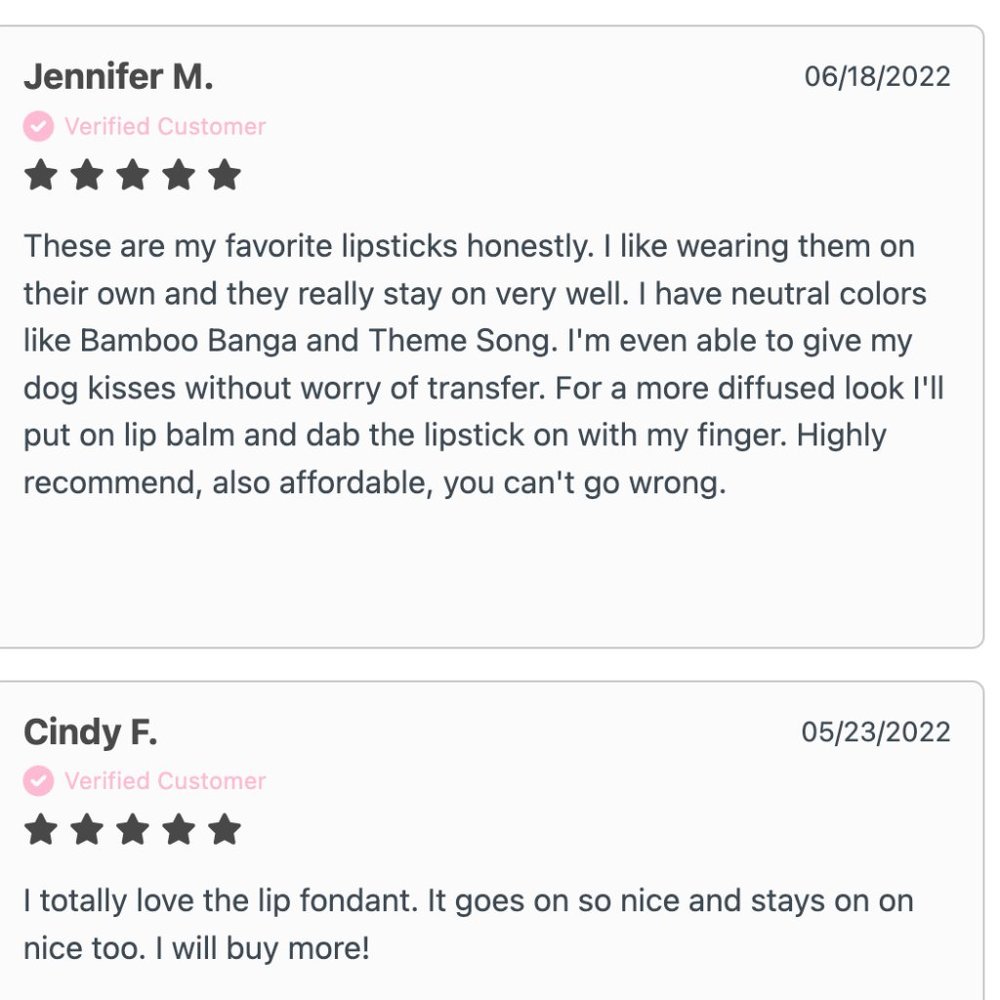Click the fifth star in Jennifer M.'s rating

[x=225, y=175]
